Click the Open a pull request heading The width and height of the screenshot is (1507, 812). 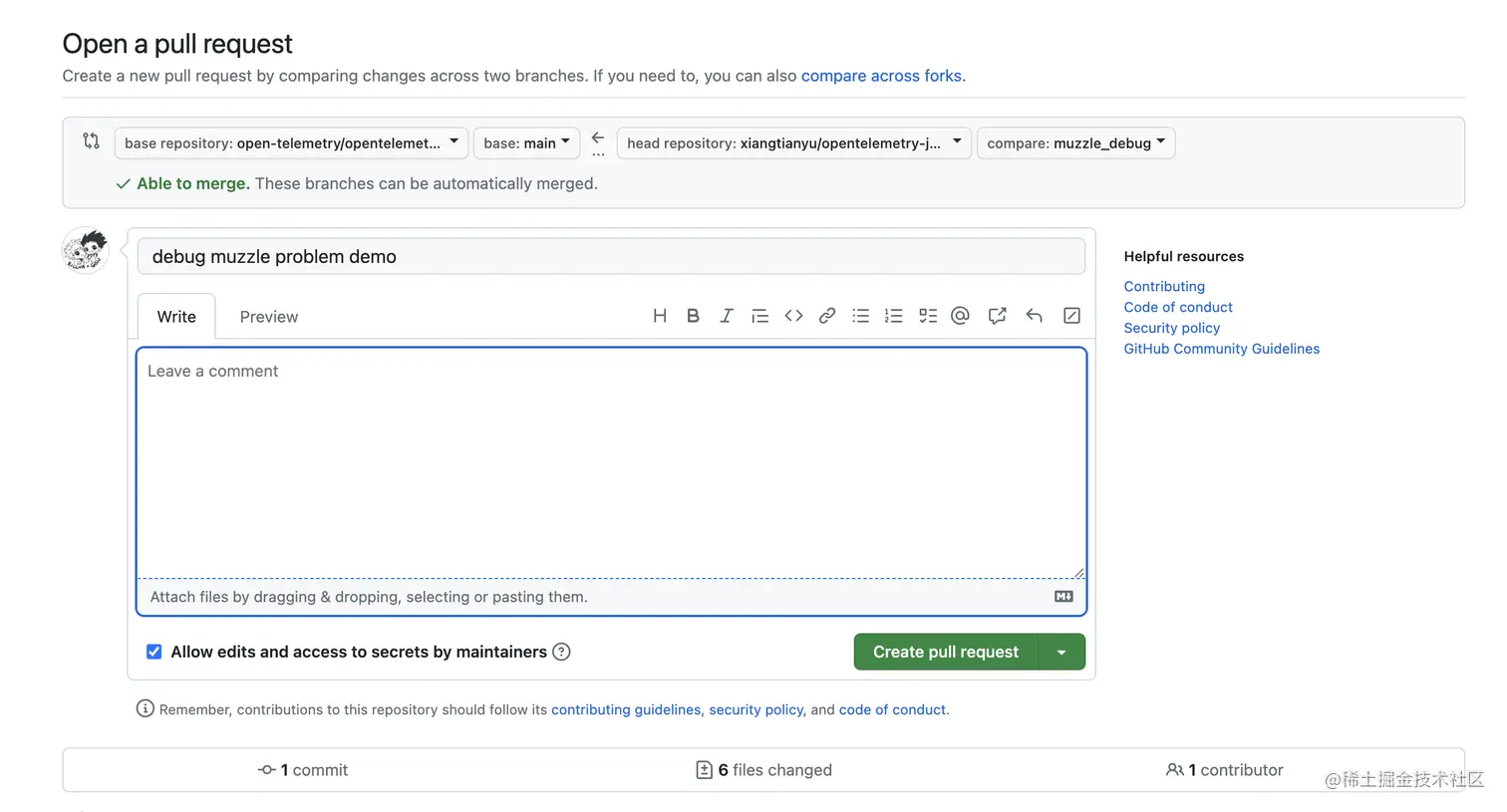point(177,44)
